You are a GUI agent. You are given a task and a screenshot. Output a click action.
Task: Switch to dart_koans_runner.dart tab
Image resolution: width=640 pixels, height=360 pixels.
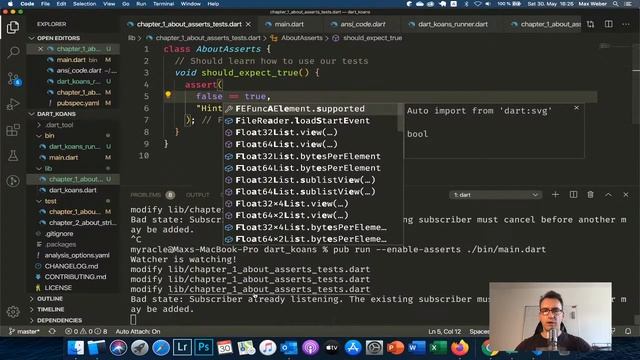point(452,24)
